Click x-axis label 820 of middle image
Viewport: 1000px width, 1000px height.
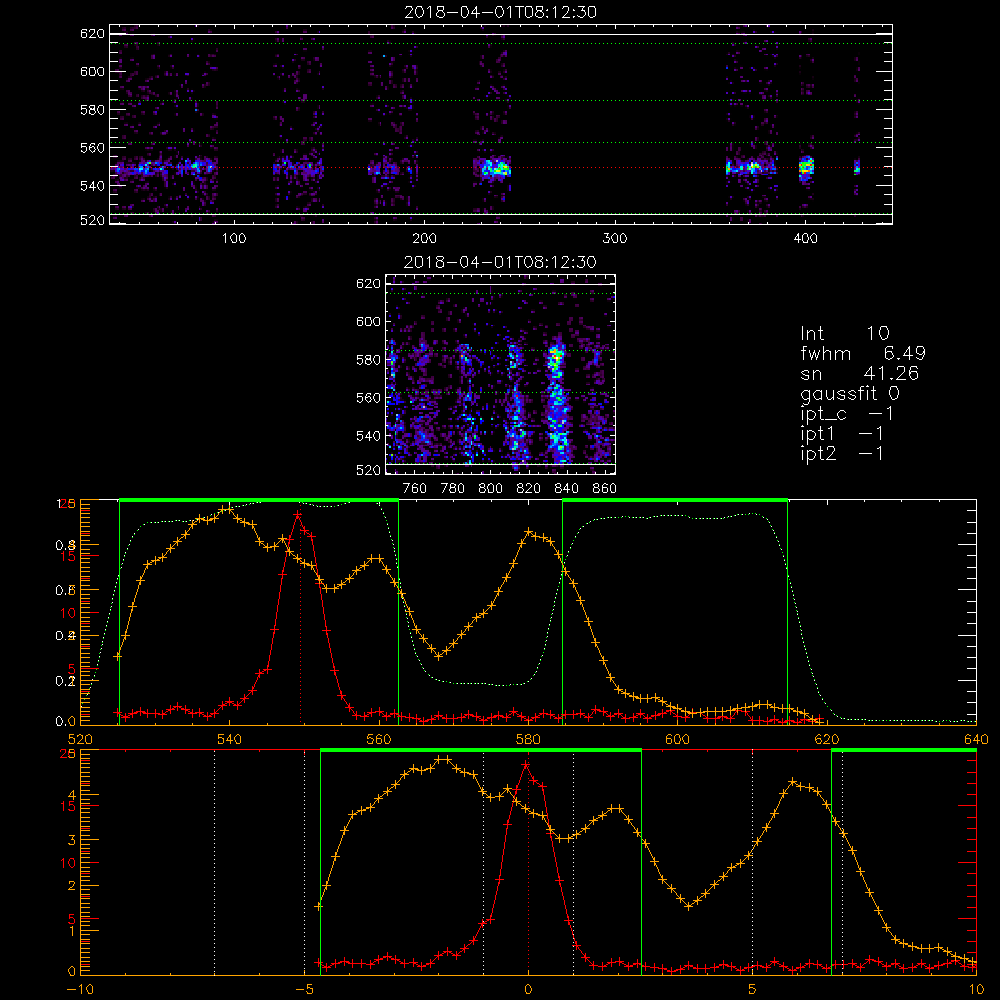point(529,489)
